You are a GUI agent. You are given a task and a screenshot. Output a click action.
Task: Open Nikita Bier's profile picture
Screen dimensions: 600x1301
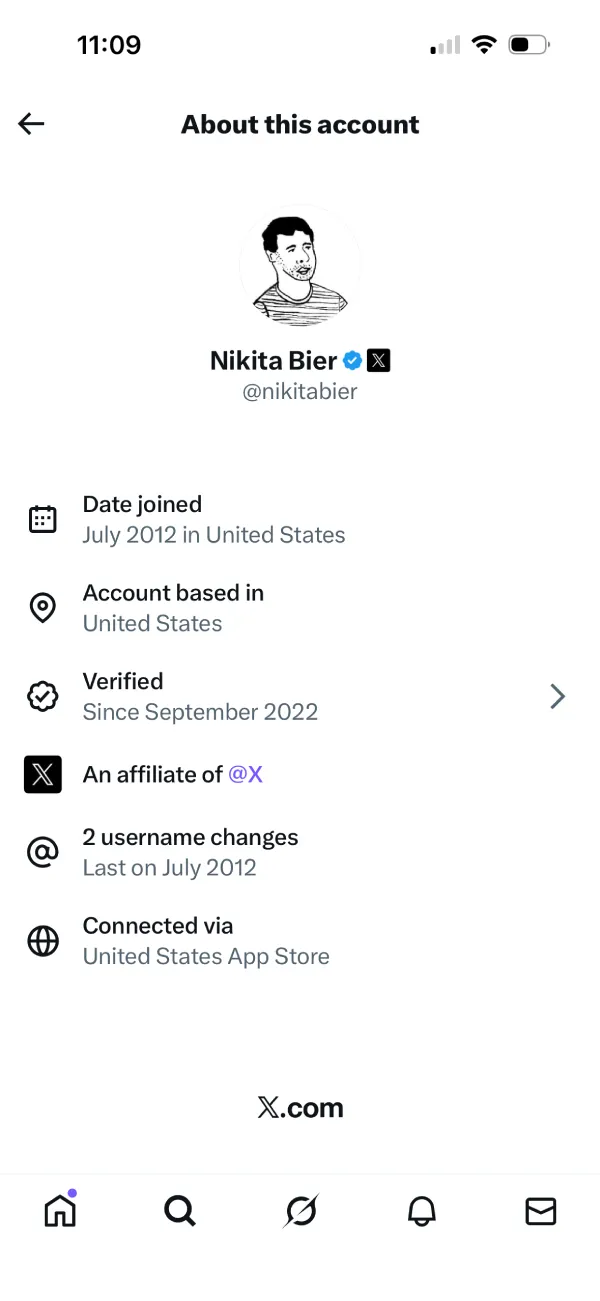(x=300, y=266)
